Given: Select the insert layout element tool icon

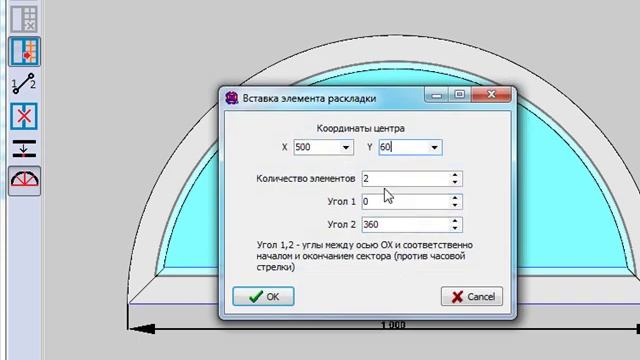Looking at the screenshot, I should pyautogui.click(x=24, y=51).
